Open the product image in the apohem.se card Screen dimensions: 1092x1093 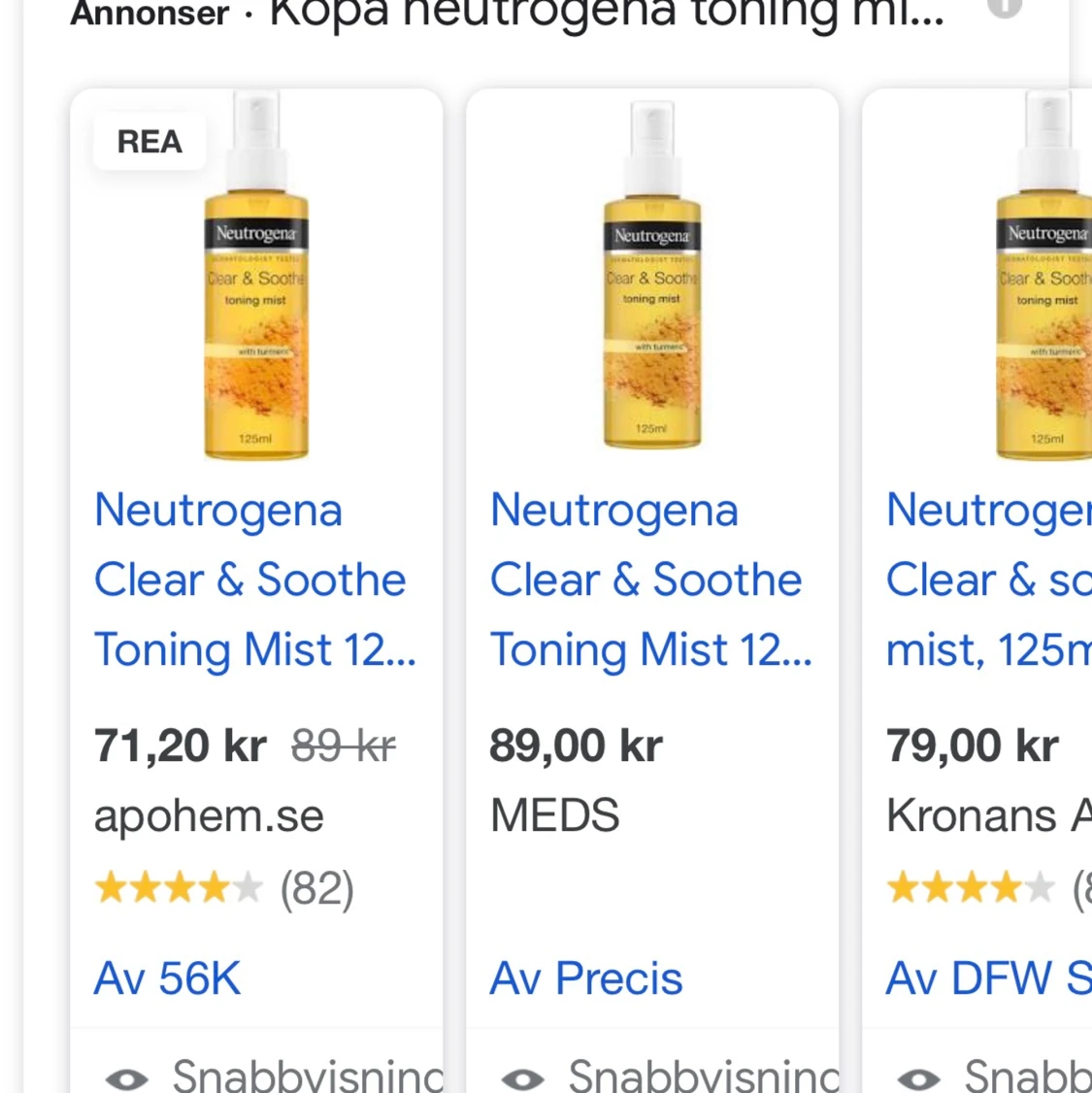256,282
